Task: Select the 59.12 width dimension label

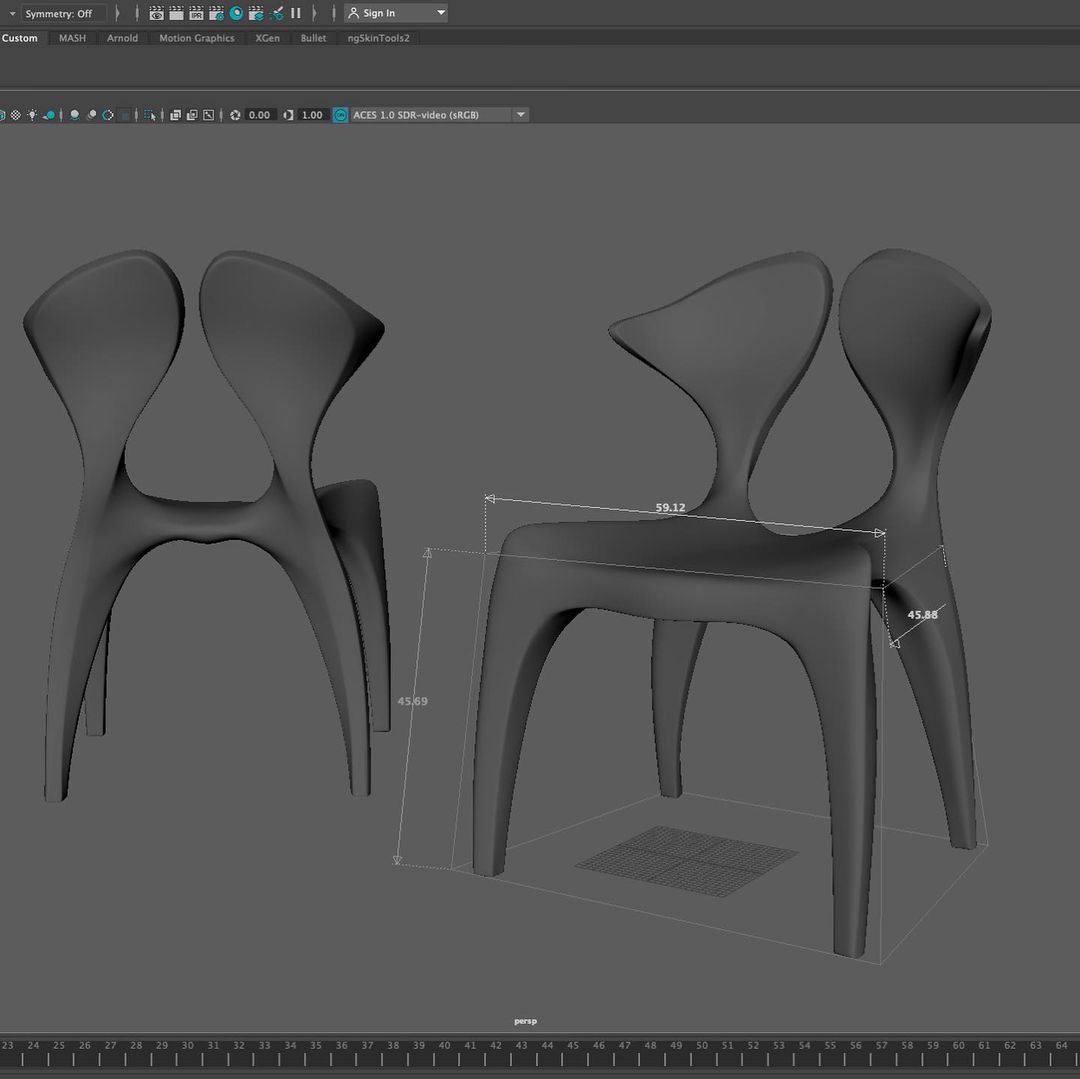Action: click(670, 507)
